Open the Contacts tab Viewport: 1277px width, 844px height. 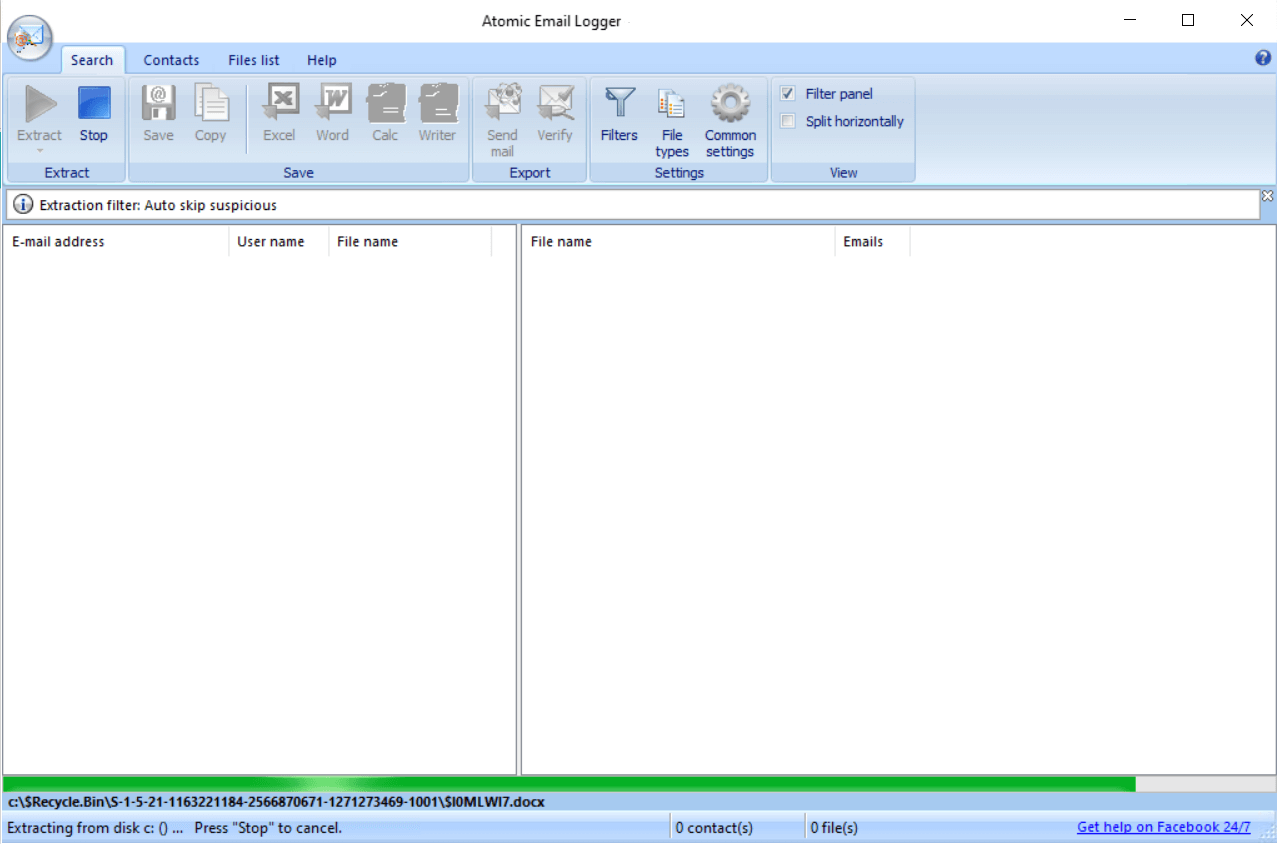coord(171,60)
